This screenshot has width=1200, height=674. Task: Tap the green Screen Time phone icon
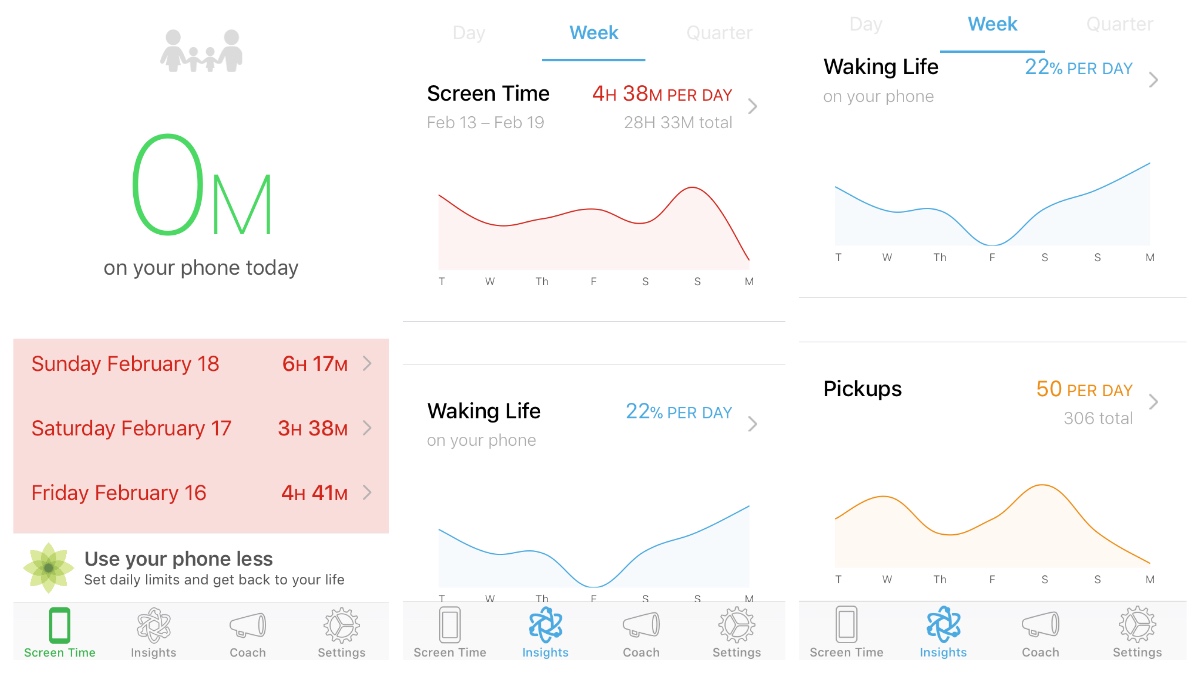pos(60,627)
